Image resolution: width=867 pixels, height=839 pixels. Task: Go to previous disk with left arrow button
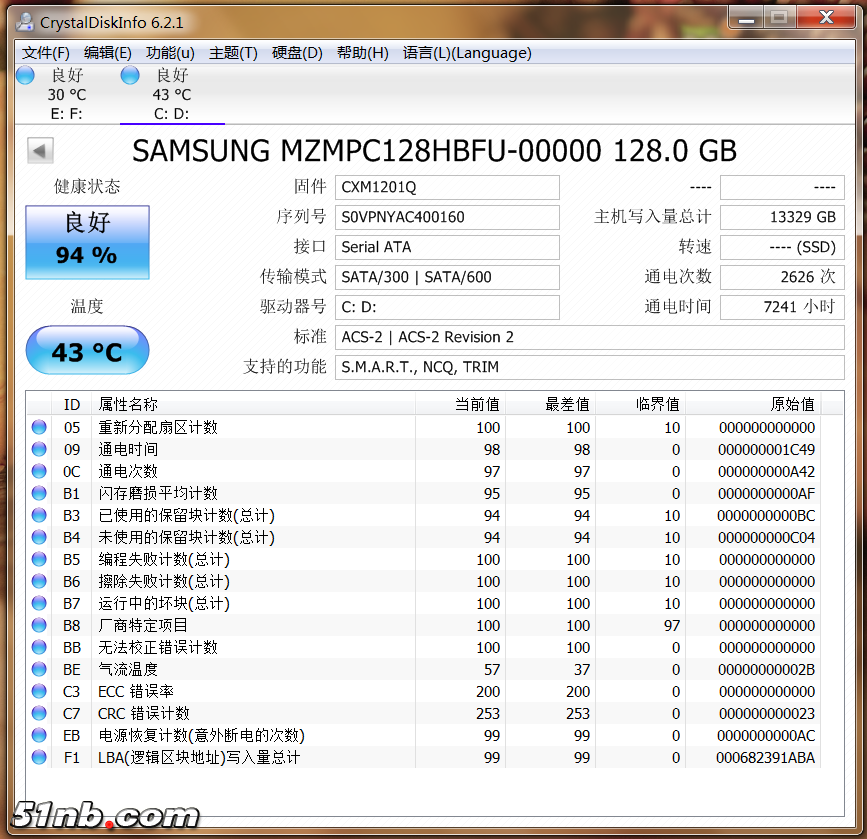(40, 150)
